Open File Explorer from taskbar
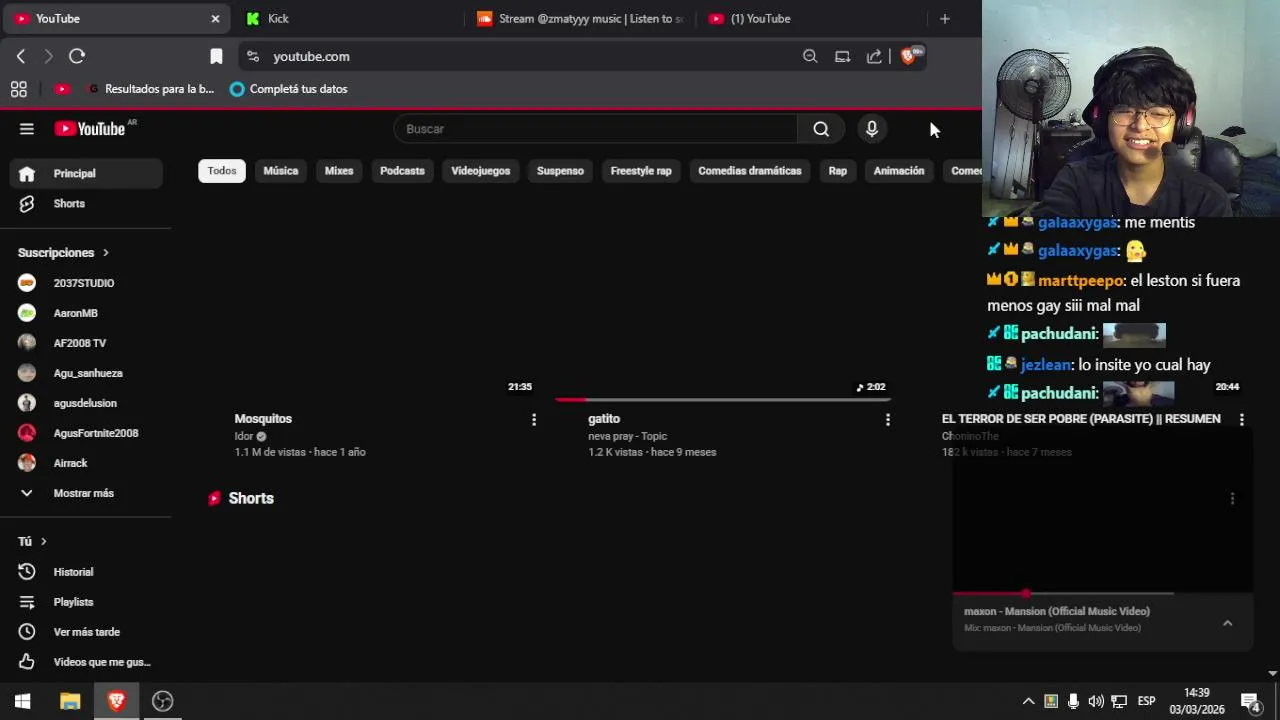 [x=70, y=701]
